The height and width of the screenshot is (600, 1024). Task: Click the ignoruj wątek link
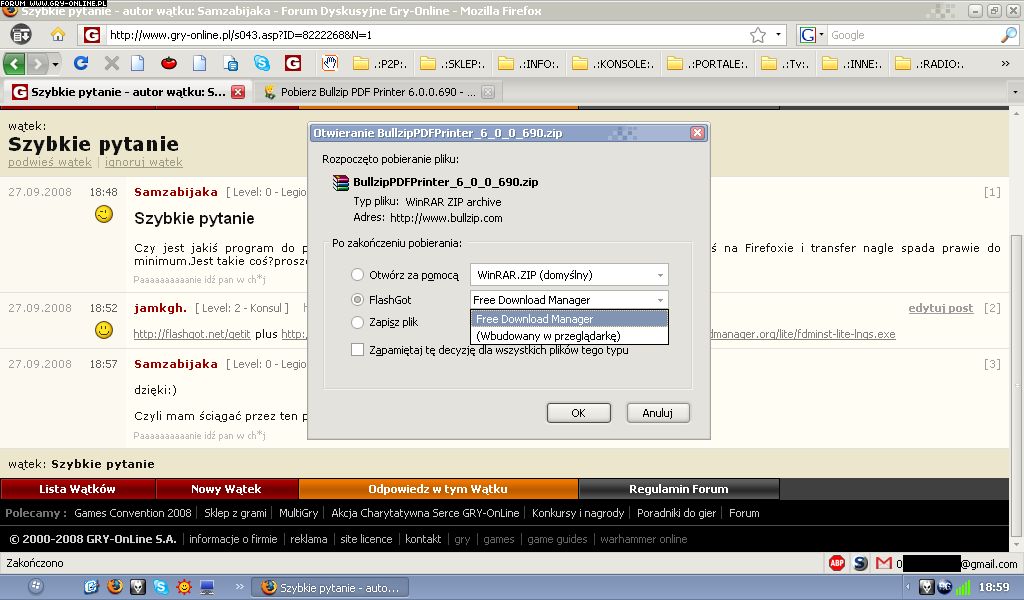tap(144, 162)
